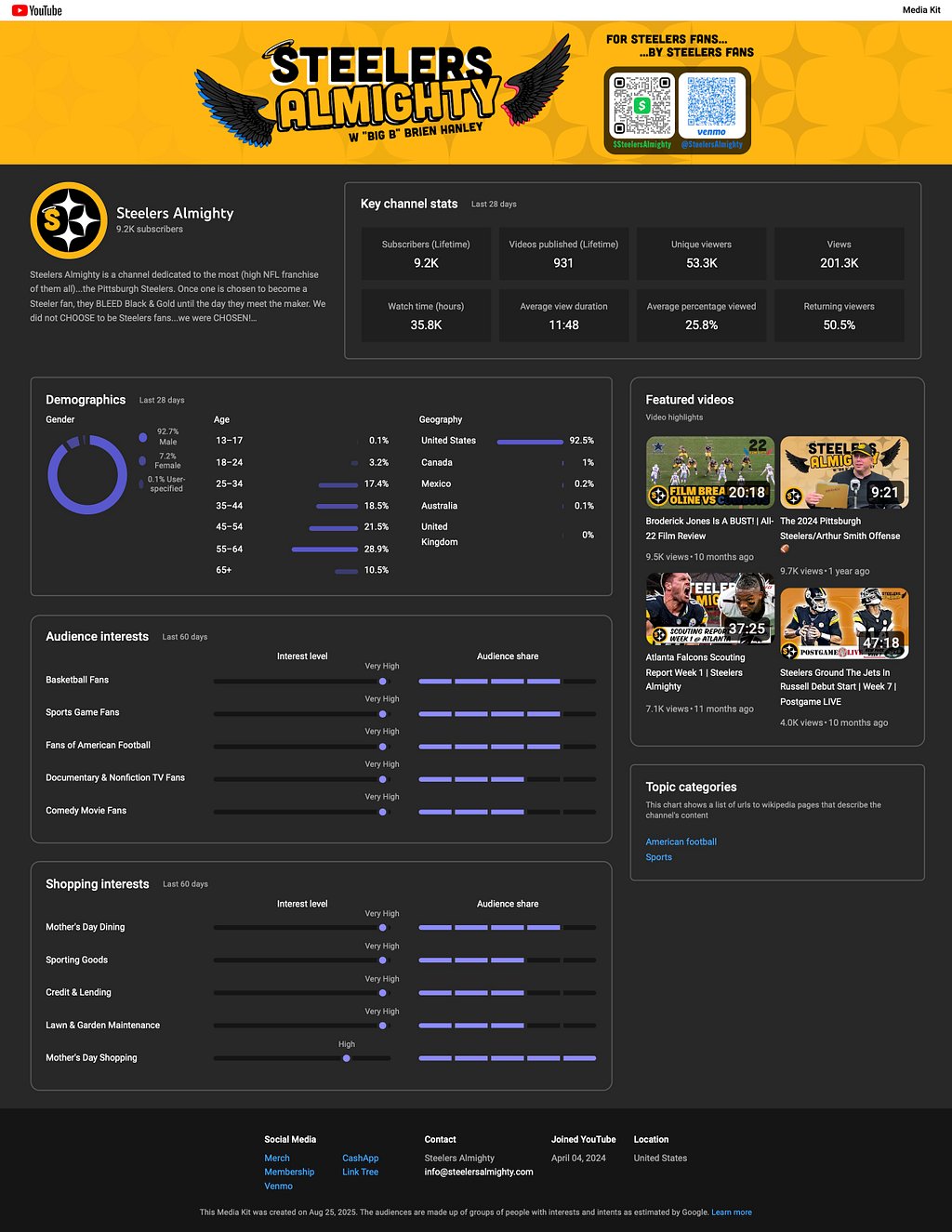
Task: Open the Membership link
Action: click(289, 1172)
